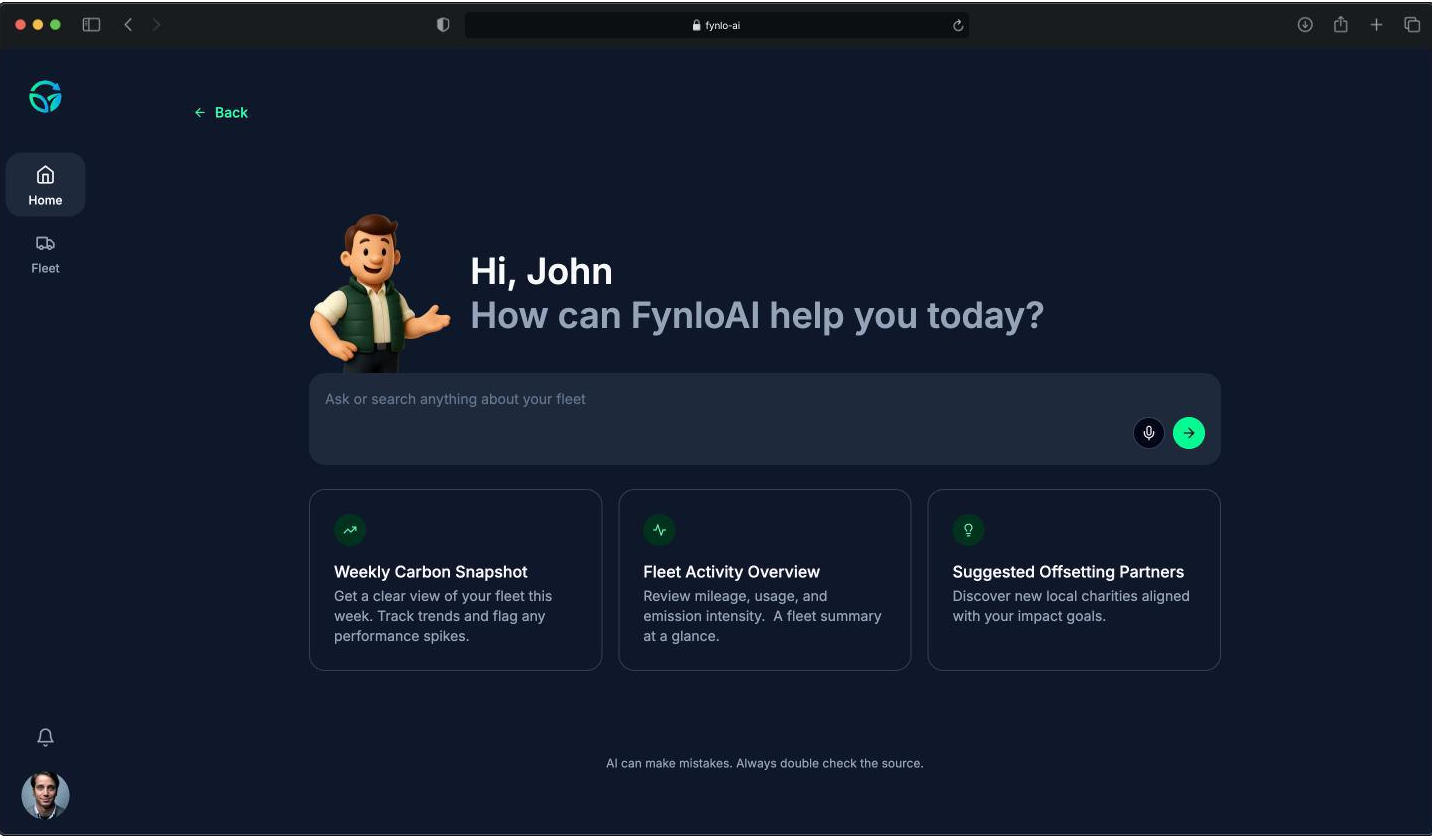The height and width of the screenshot is (837, 1432).
Task: Open Safari downloads icon
Action: 1305,25
